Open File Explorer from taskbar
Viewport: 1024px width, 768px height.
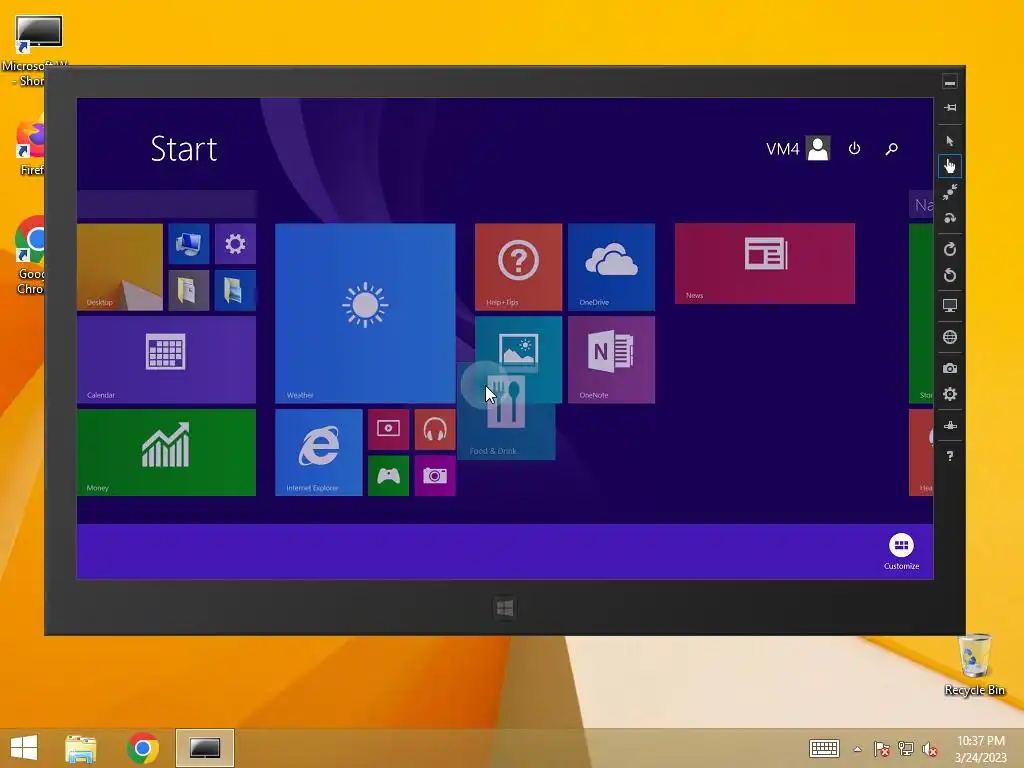(81, 748)
